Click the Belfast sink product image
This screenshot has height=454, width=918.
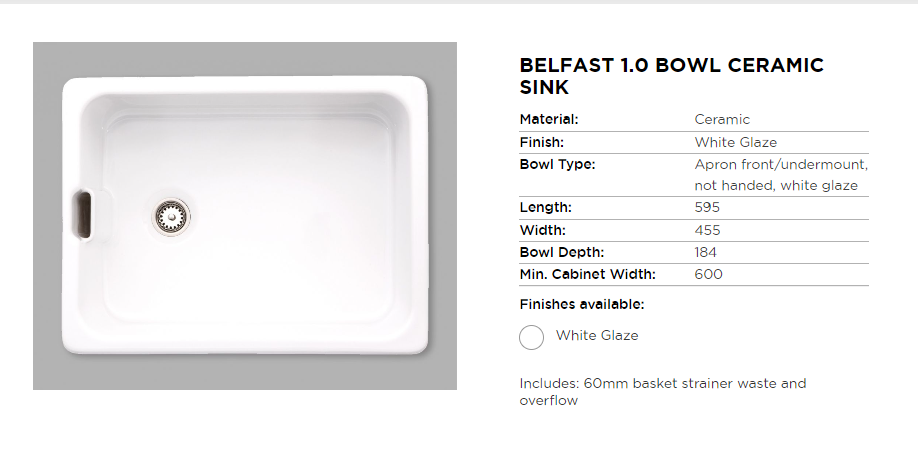[245, 215]
